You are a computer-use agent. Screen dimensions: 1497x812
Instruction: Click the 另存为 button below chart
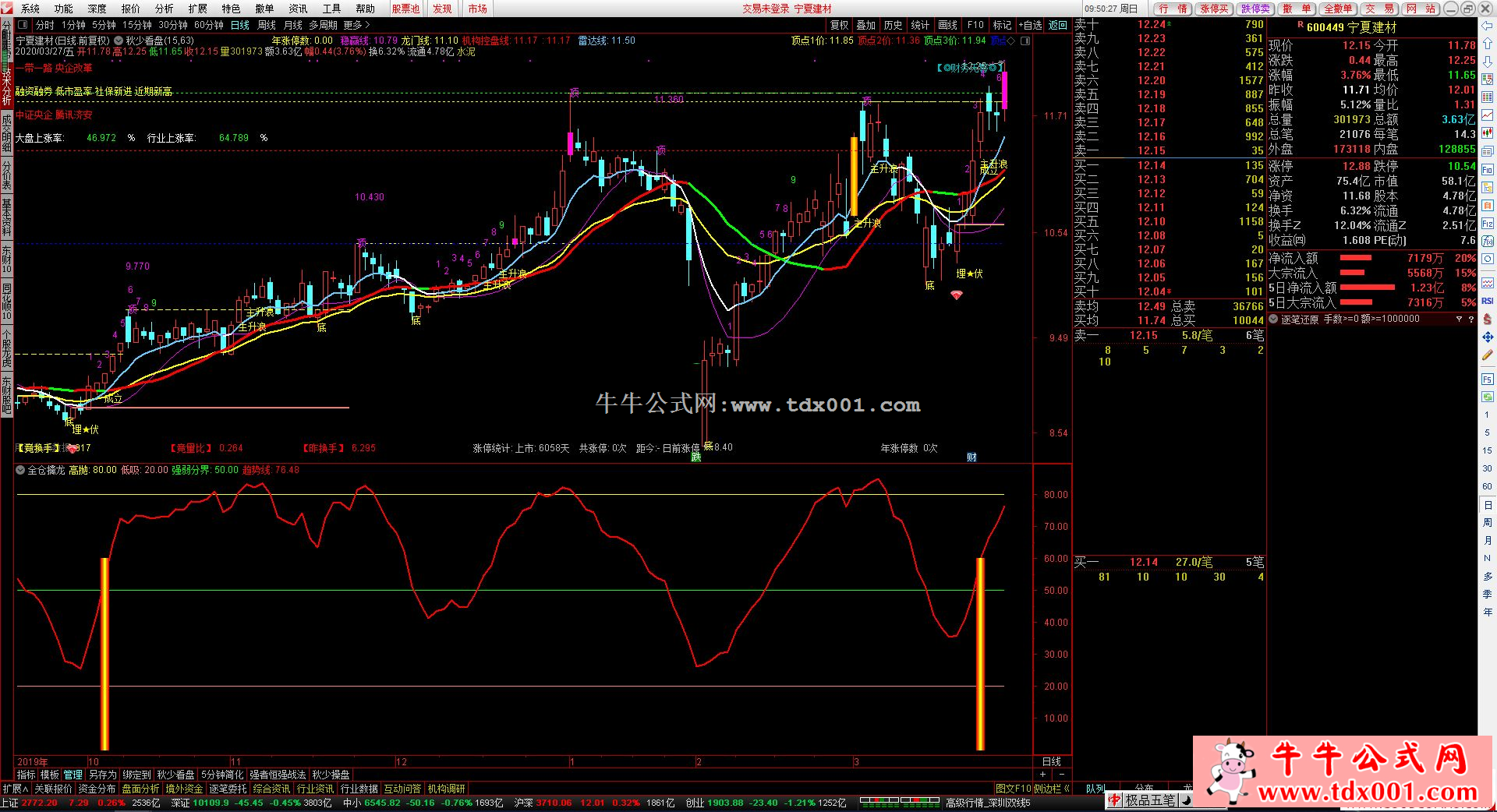102,775
